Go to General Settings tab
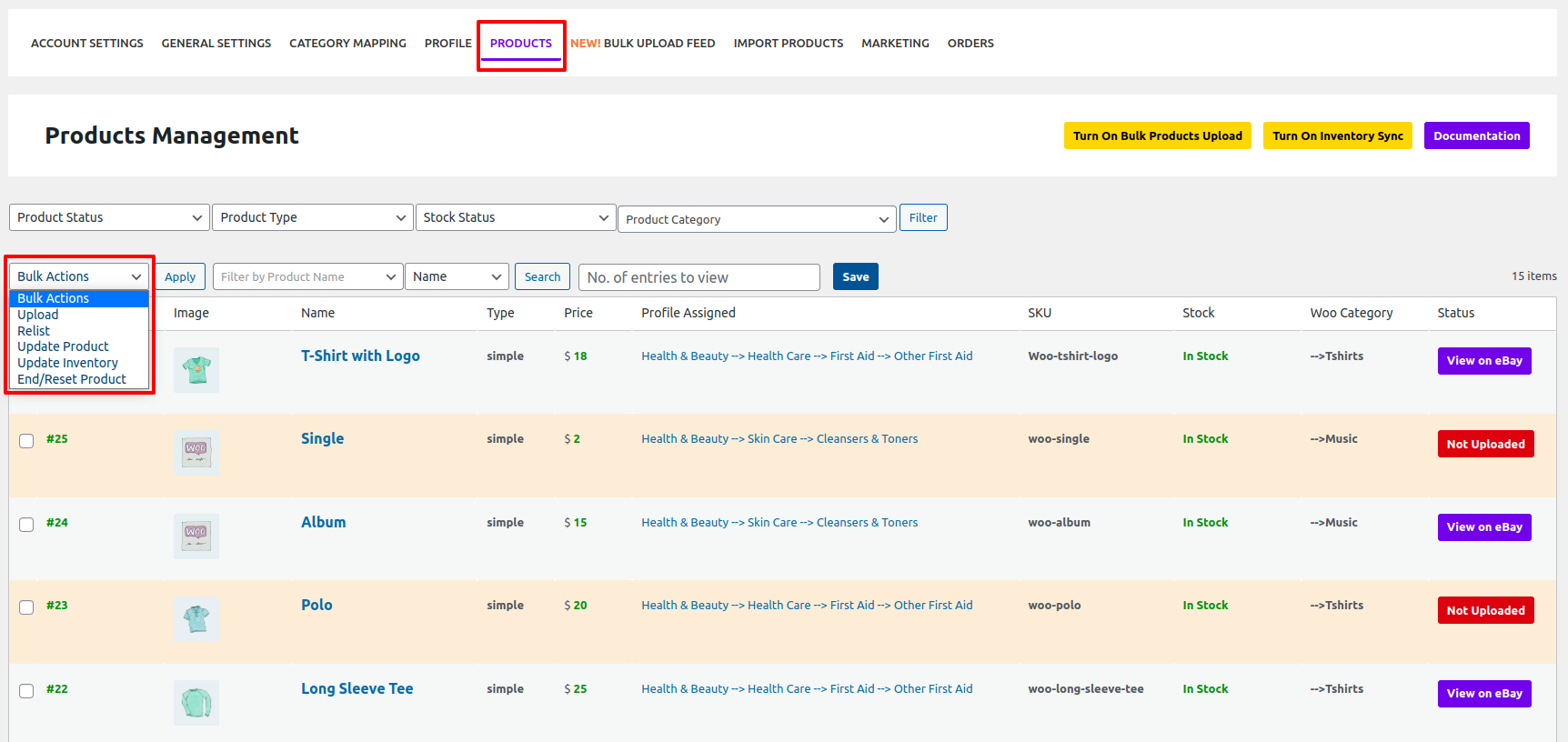This screenshot has width=1568, height=742. pyautogui.click(x=216, y=43)
